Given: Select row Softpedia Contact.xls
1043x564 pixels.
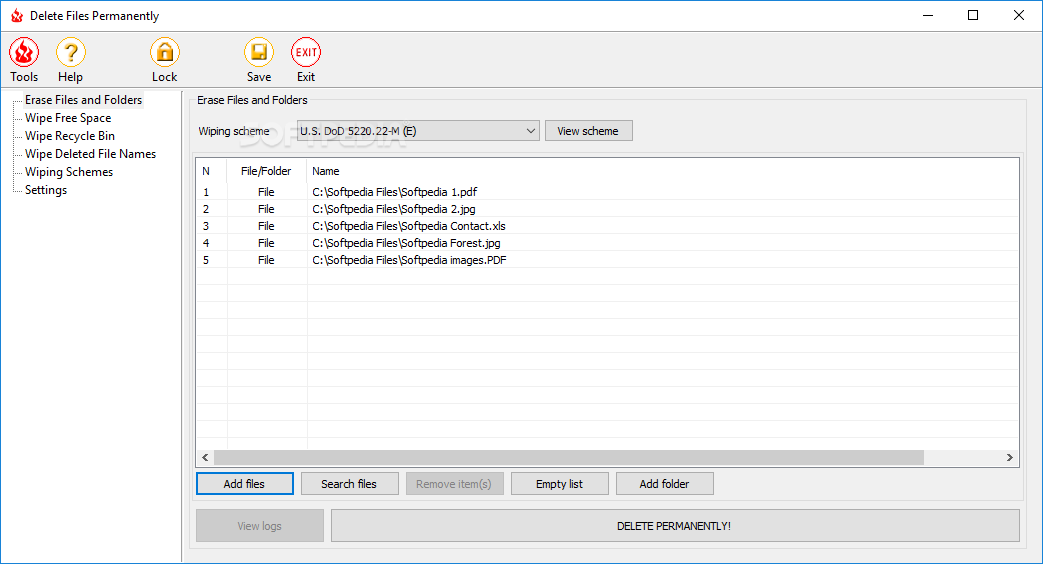Looking at the screenshot, I should tap(607, 226).
